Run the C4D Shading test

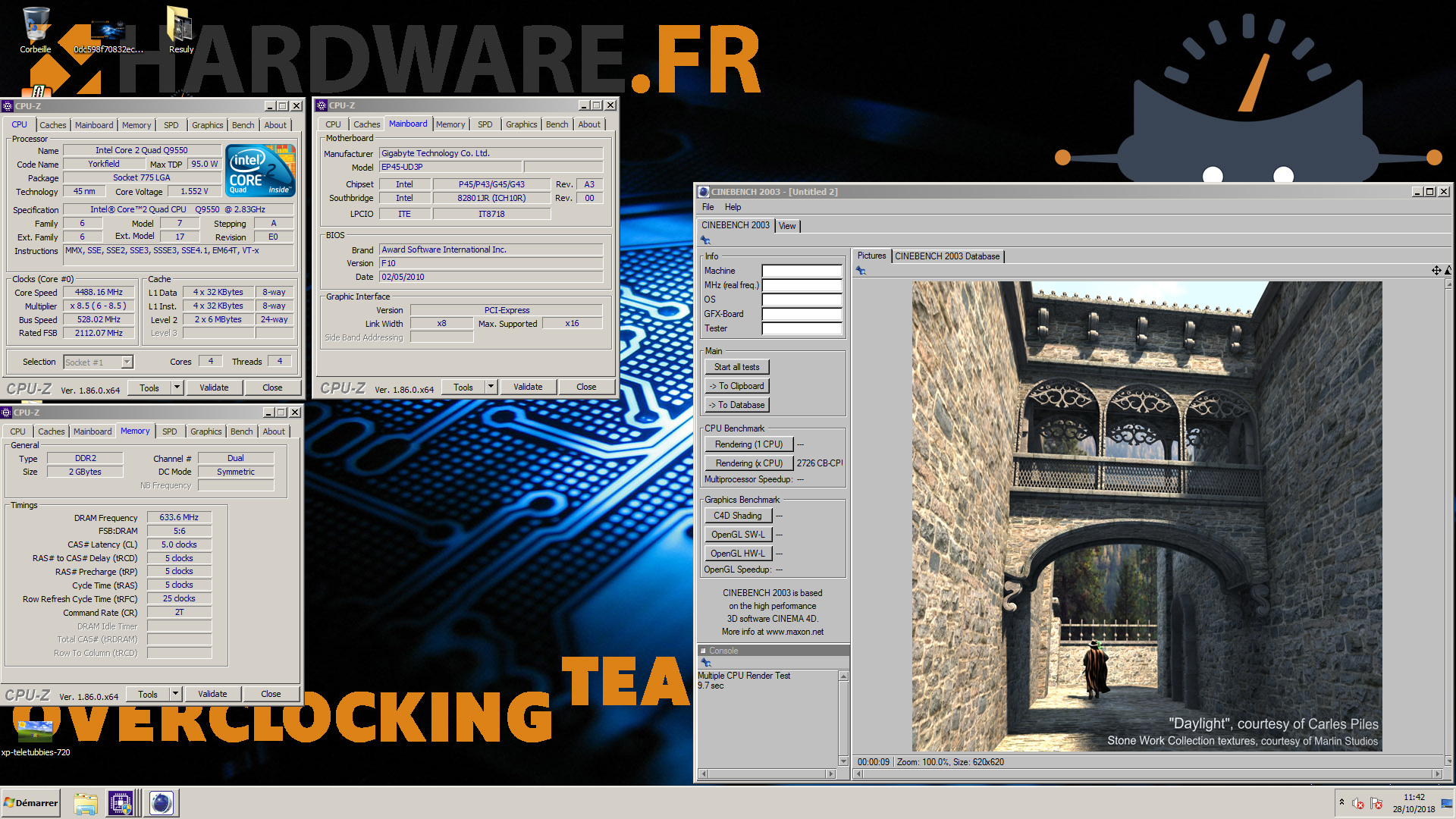tap(738, 516)
